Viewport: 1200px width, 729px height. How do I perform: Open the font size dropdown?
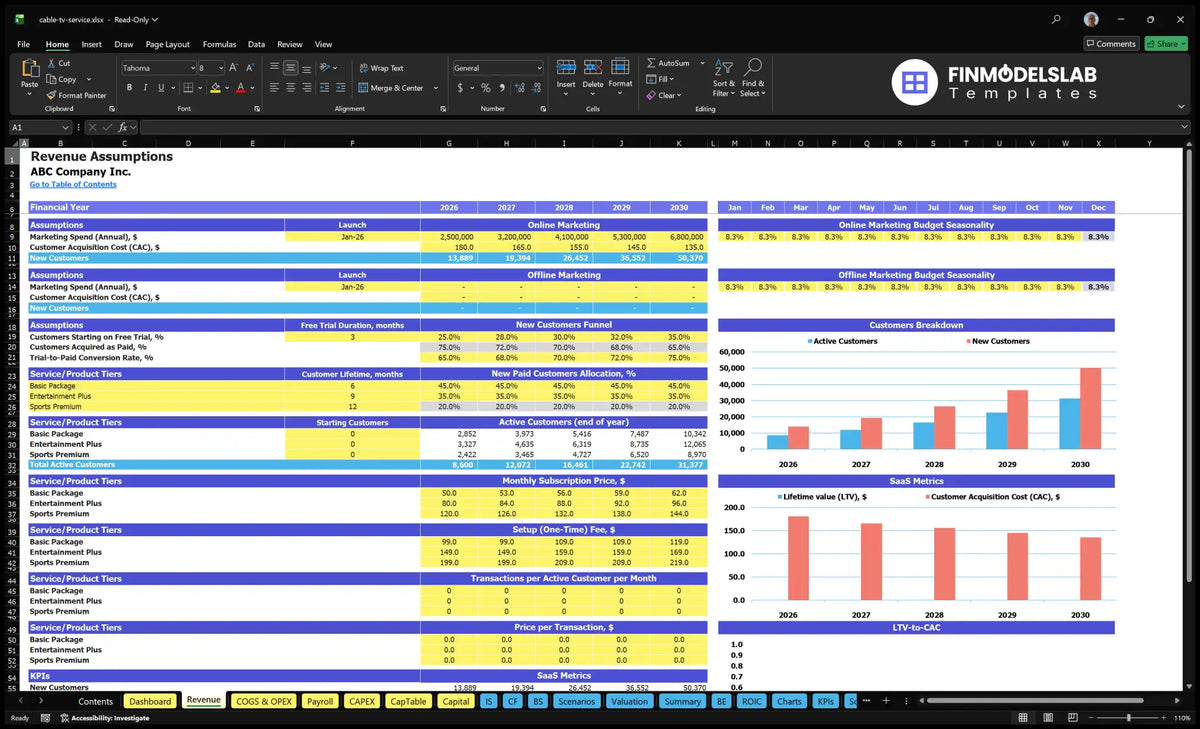click(219, 68)
